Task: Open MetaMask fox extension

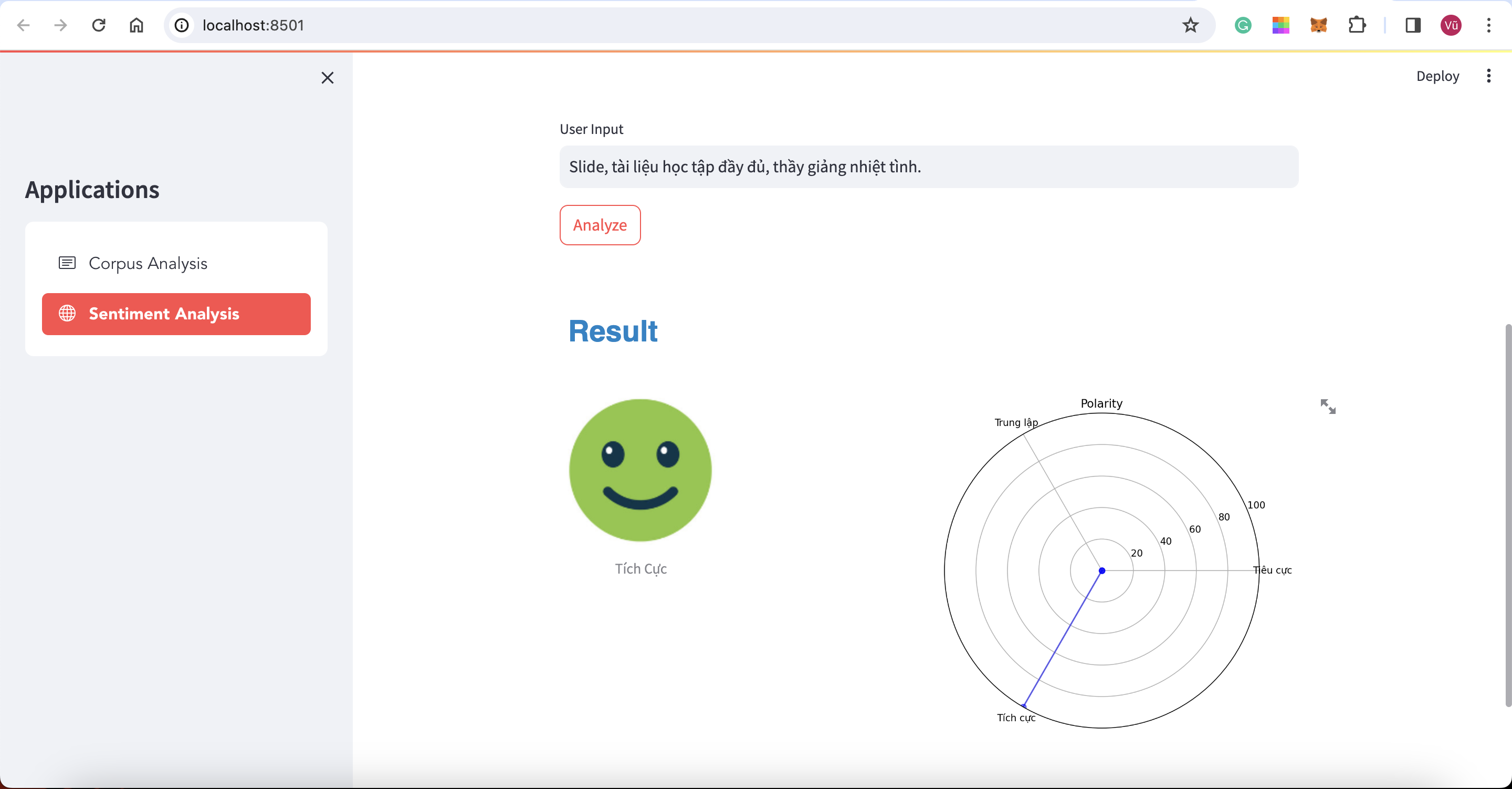Action: tap(1318, 25)
